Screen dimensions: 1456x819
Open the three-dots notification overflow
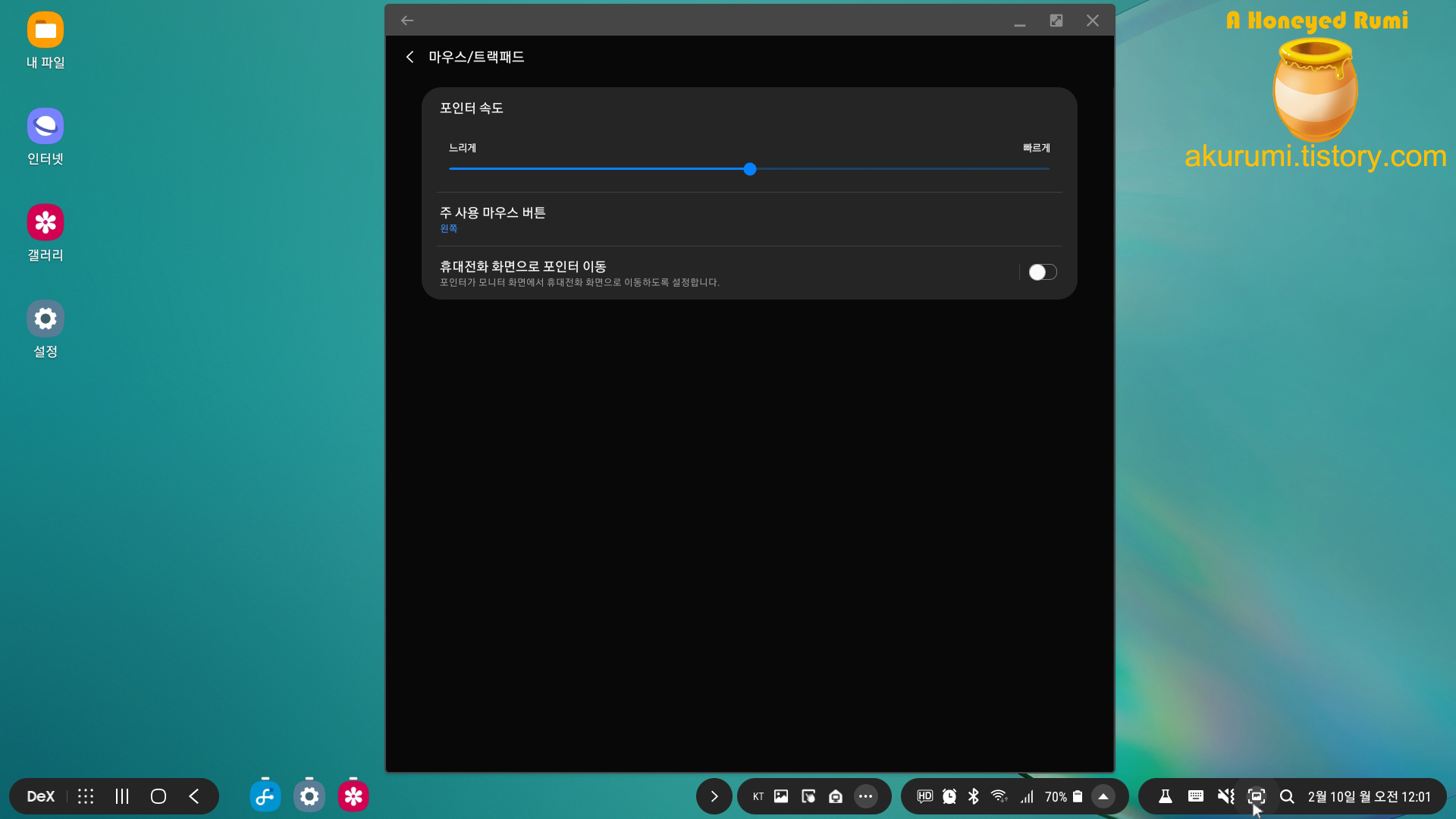click(865, 796)
